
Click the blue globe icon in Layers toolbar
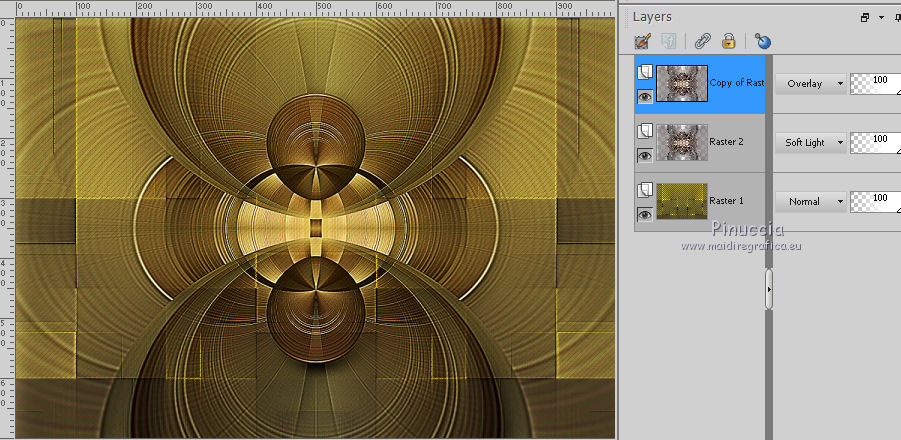coord(764,41)
